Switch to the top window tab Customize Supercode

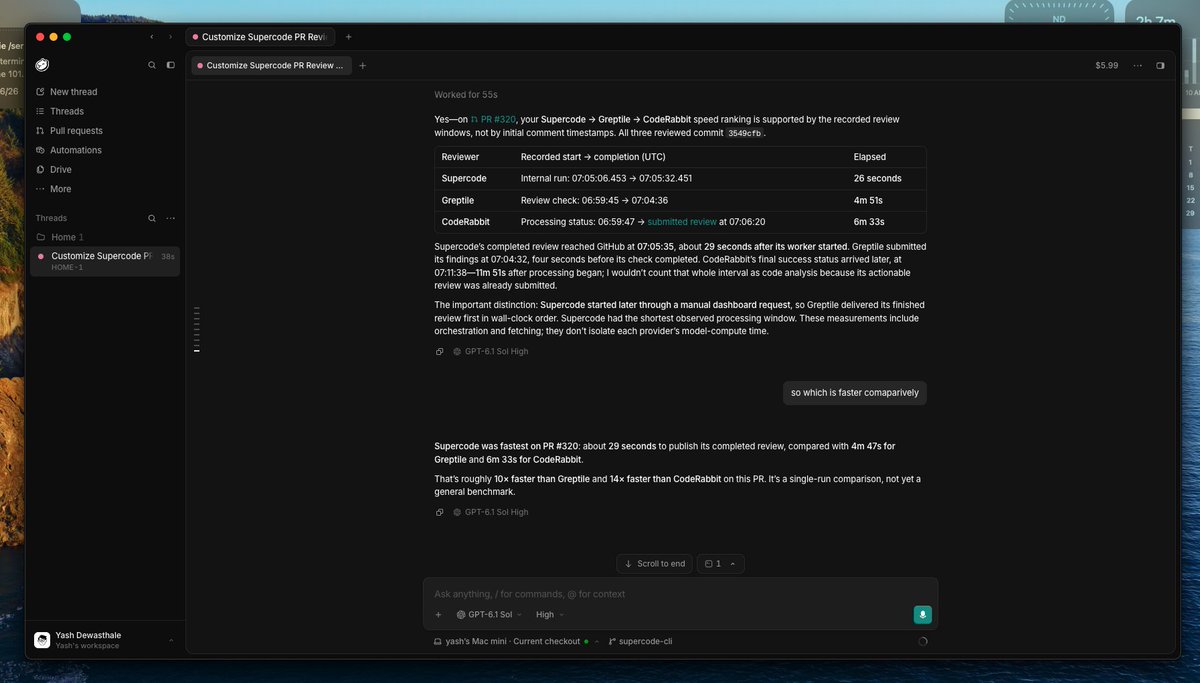click(262, 37)
